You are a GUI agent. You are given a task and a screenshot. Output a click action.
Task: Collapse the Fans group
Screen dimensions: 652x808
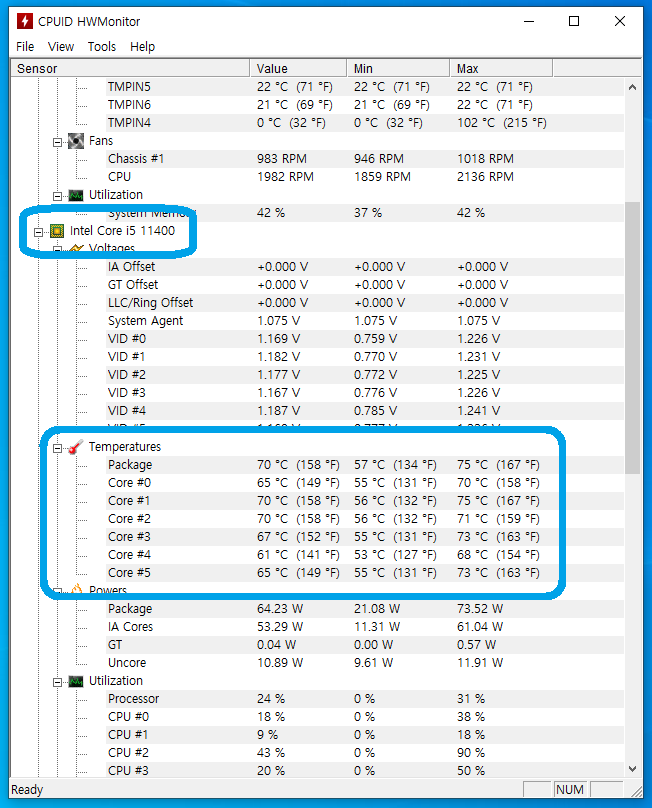(x=58, y=142)
